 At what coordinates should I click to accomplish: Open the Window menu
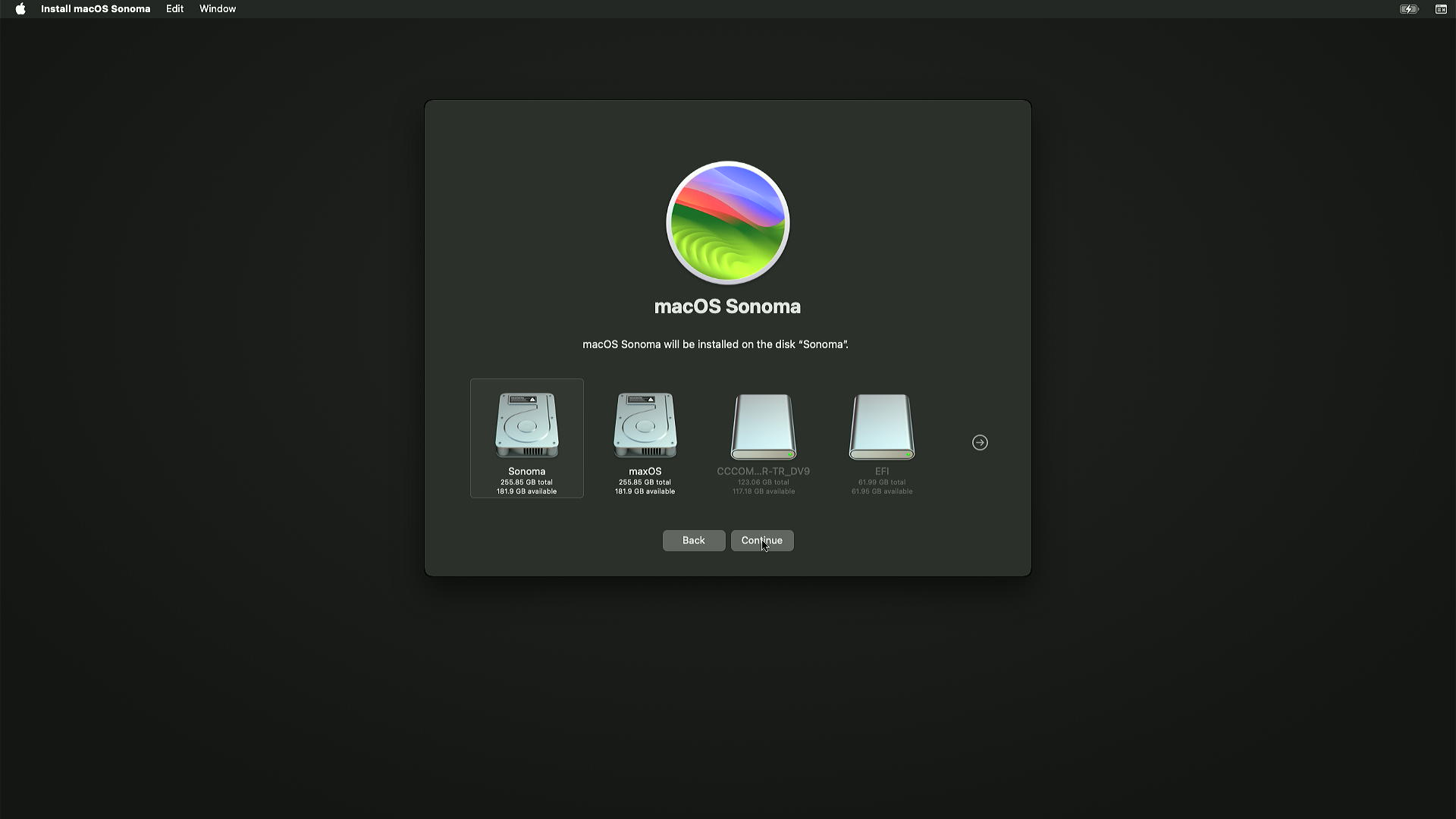[218, 9]
